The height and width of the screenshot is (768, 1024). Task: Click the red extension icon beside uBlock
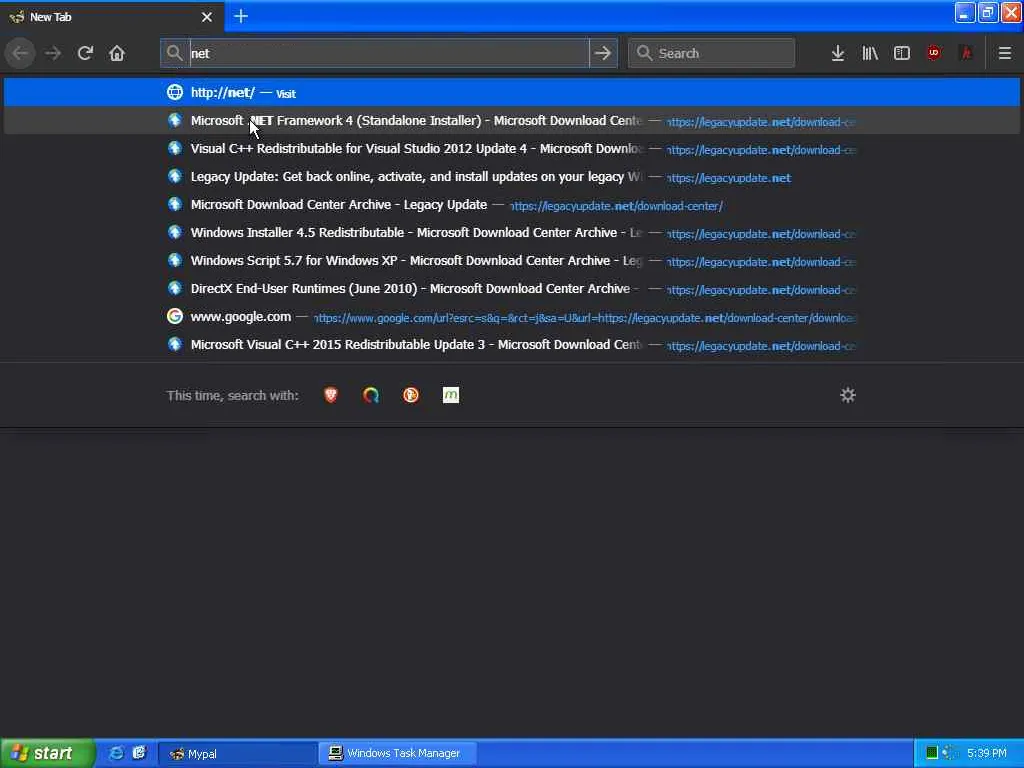[966, 53]
